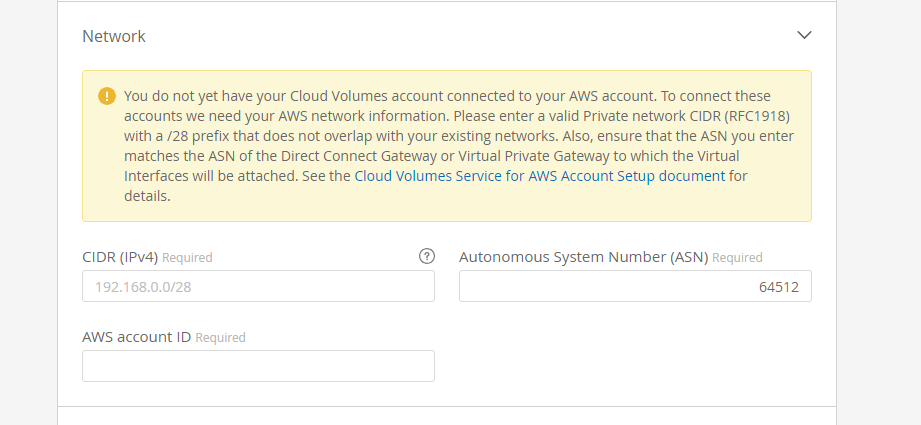Click the word 'details.' ending the warning banner
921x425 pixels.
click(x=147, y=196)
